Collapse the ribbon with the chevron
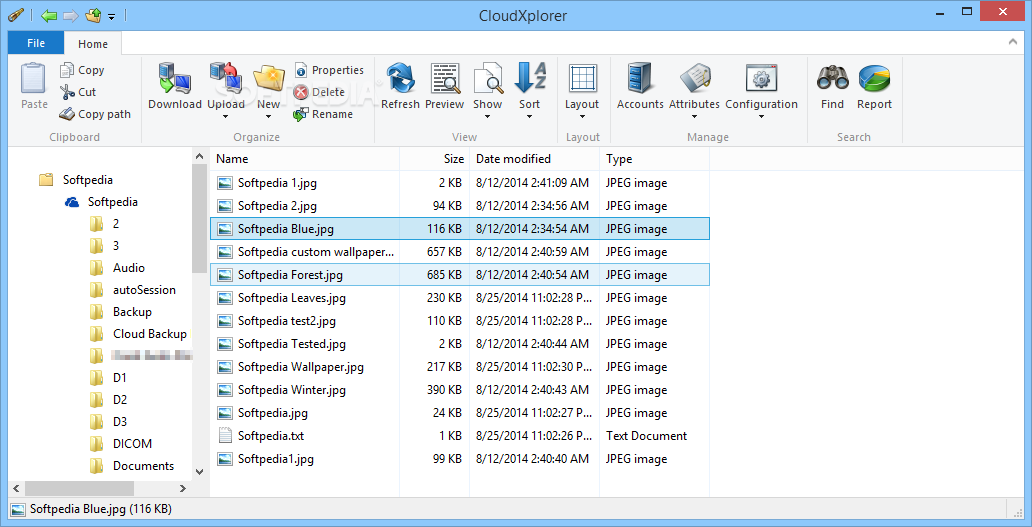 pyautogui.click(x=1013, y=42)
